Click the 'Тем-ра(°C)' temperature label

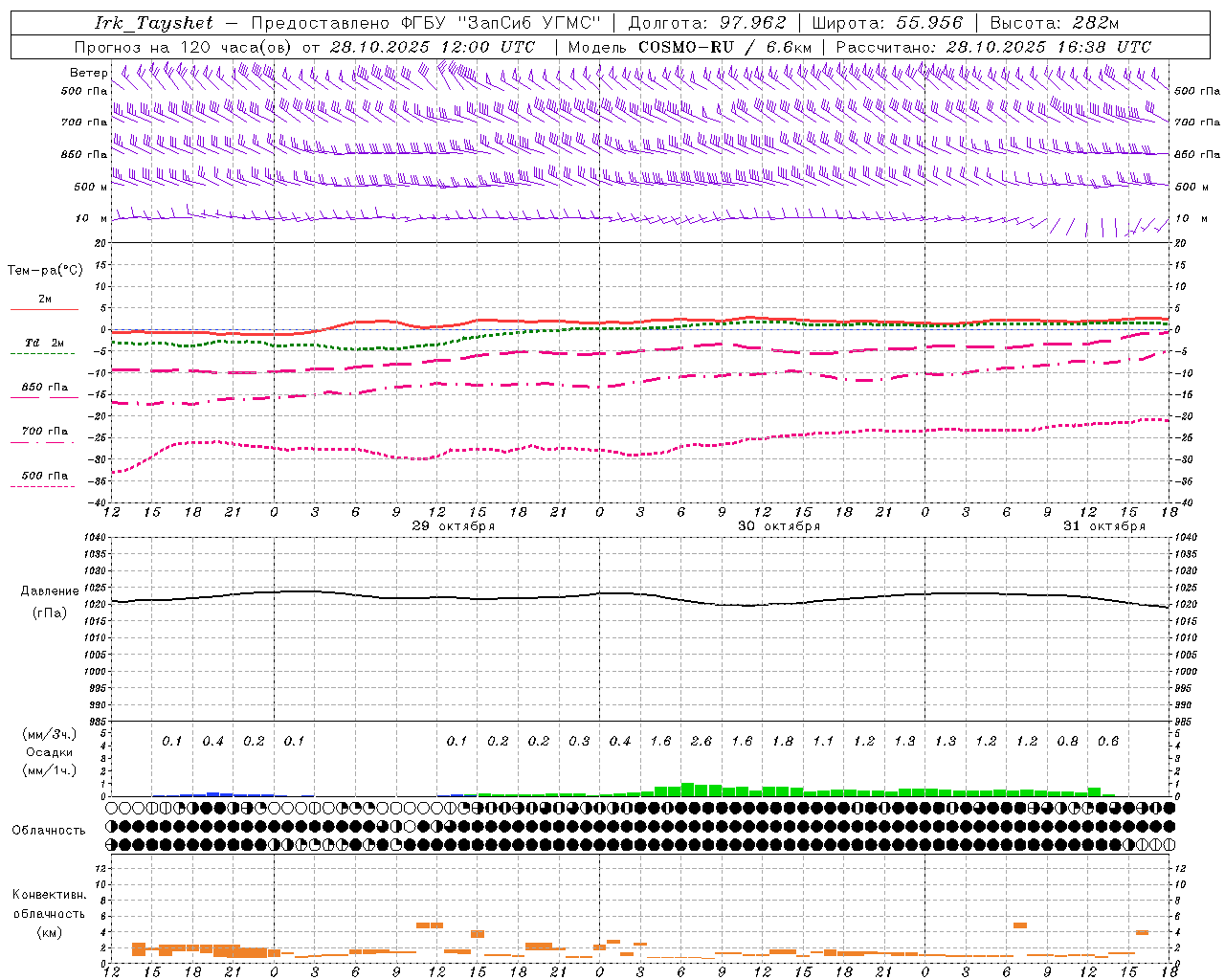(45, 271)
